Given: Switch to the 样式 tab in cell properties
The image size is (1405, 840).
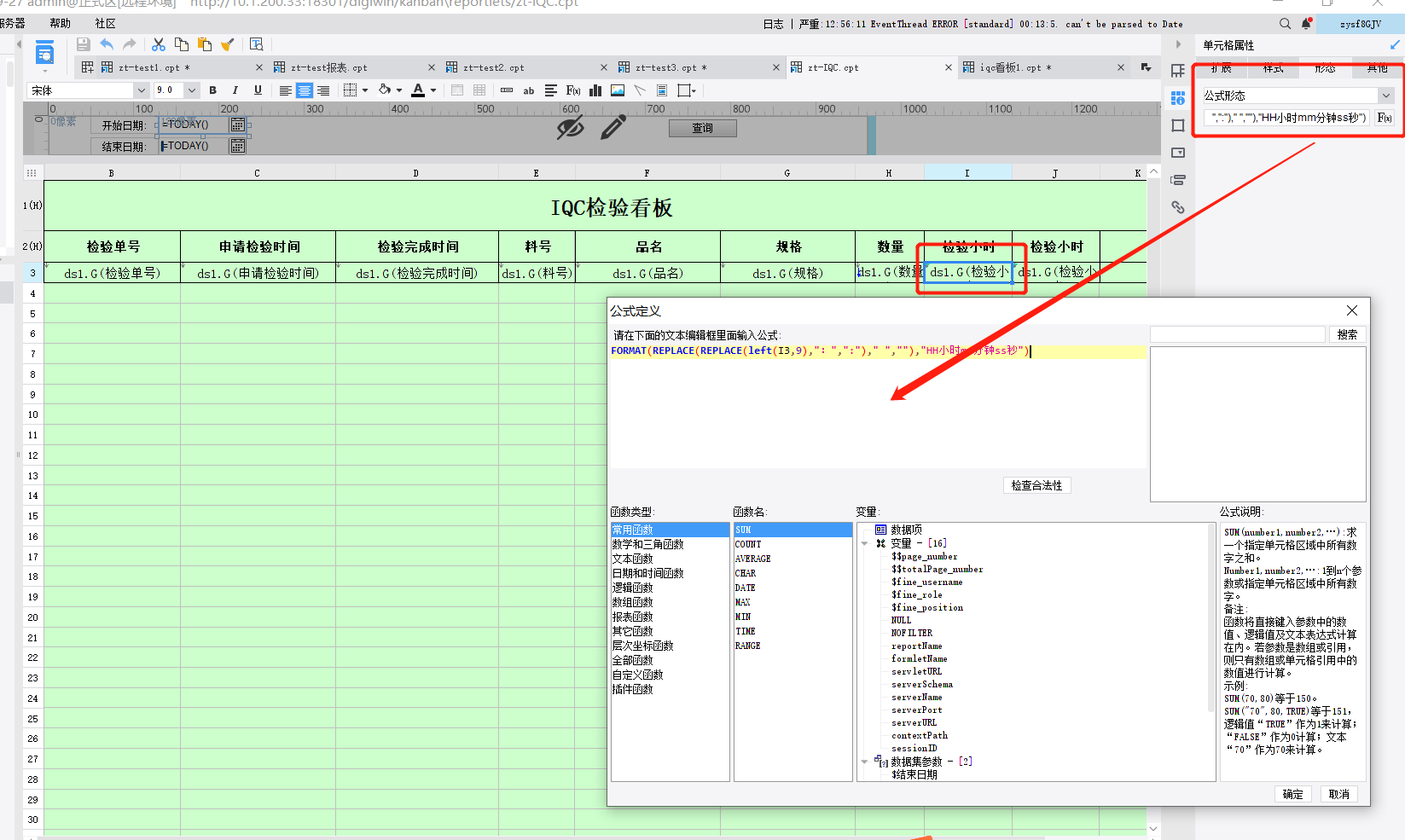Looking at the screenshot, I should point(1273,68).
